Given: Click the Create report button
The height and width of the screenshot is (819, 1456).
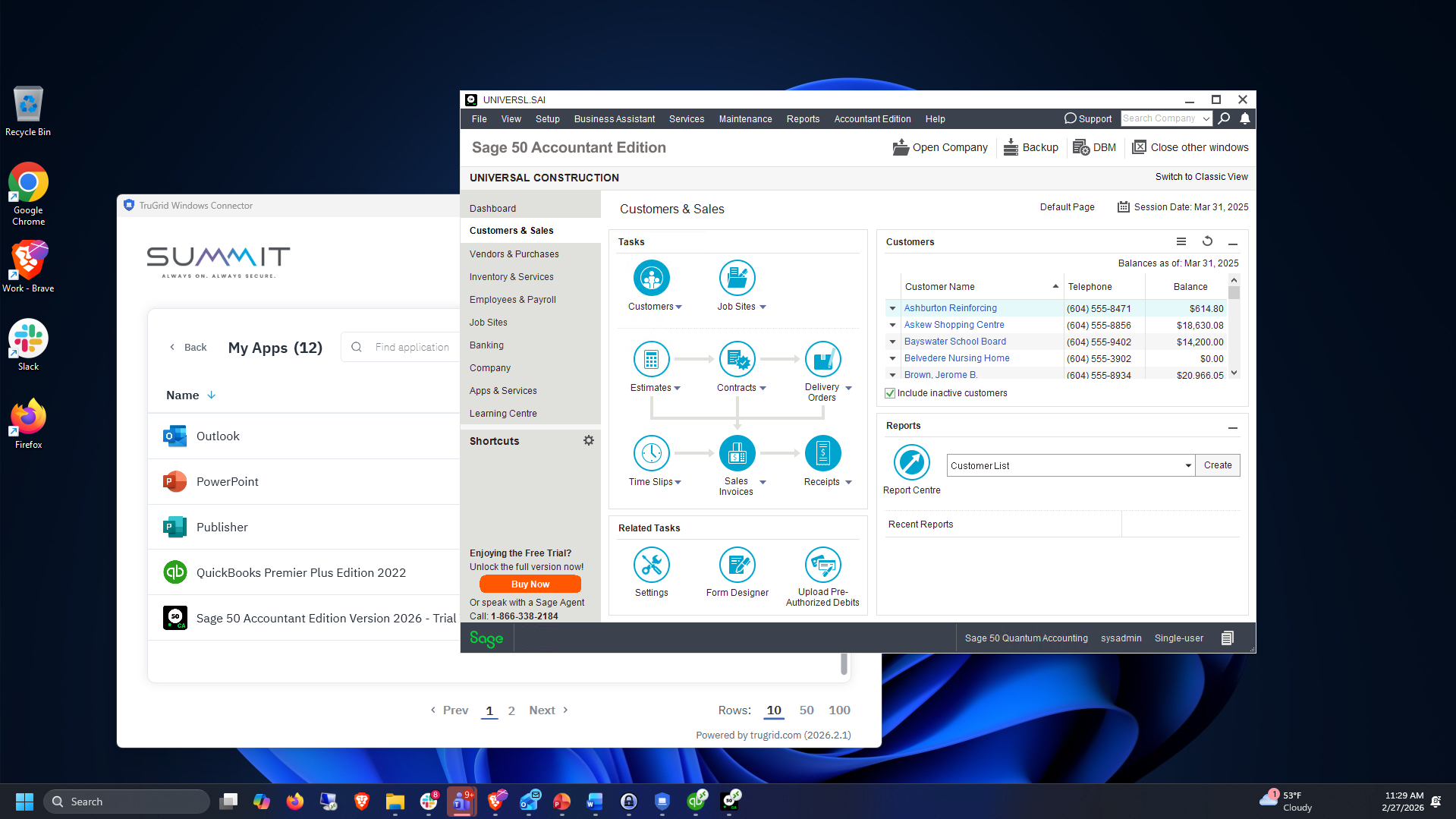Looking at the screenshot, I should point(1217,465).
